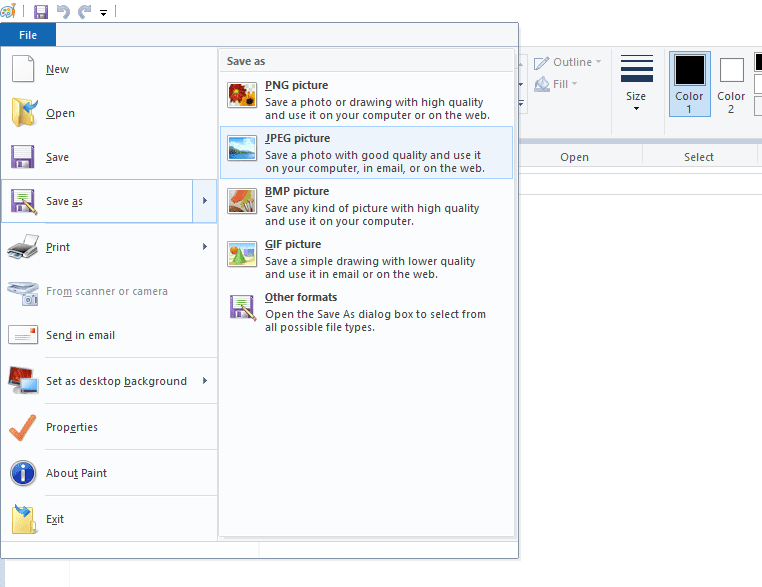762x587 pixels.
Task: Open image Properties
Action: pos(109,427)
